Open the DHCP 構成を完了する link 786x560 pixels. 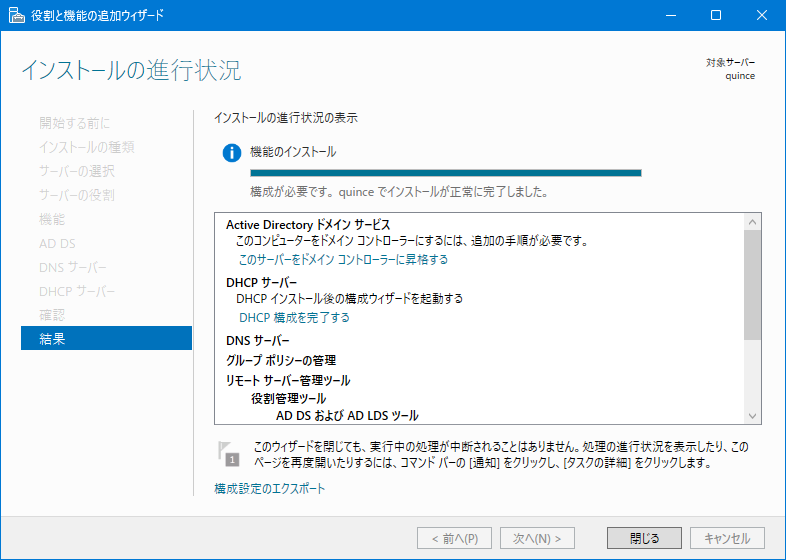coord(294,318)
